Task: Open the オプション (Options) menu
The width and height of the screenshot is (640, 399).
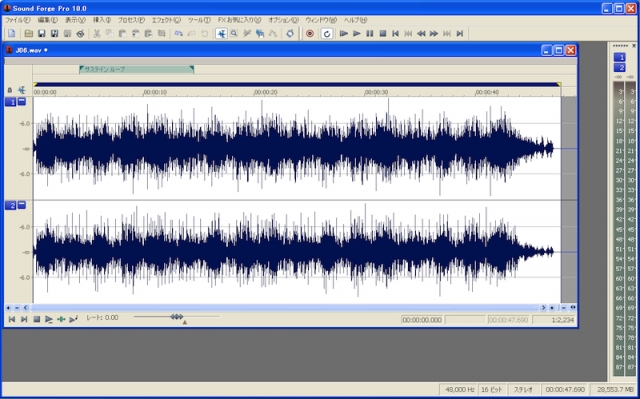Action: click(283, 20)
